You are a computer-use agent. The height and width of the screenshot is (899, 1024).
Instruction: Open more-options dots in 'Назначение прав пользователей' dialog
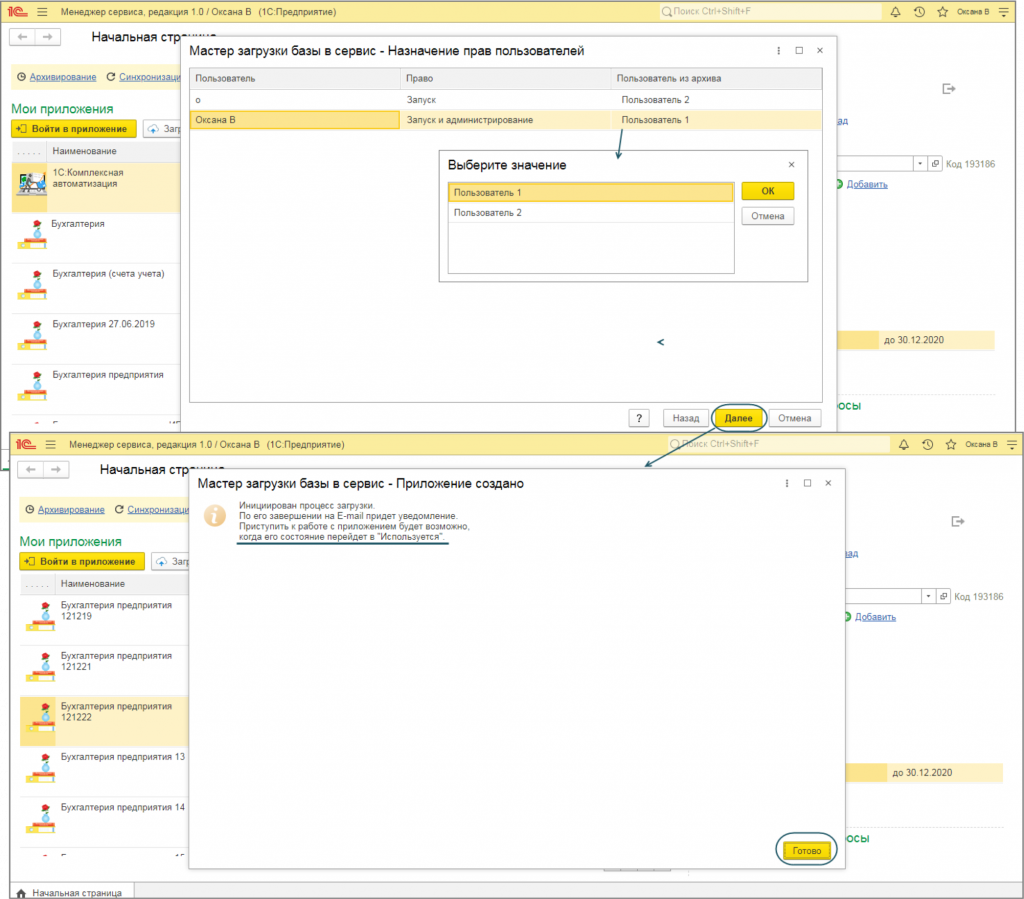tap(779, 51)
